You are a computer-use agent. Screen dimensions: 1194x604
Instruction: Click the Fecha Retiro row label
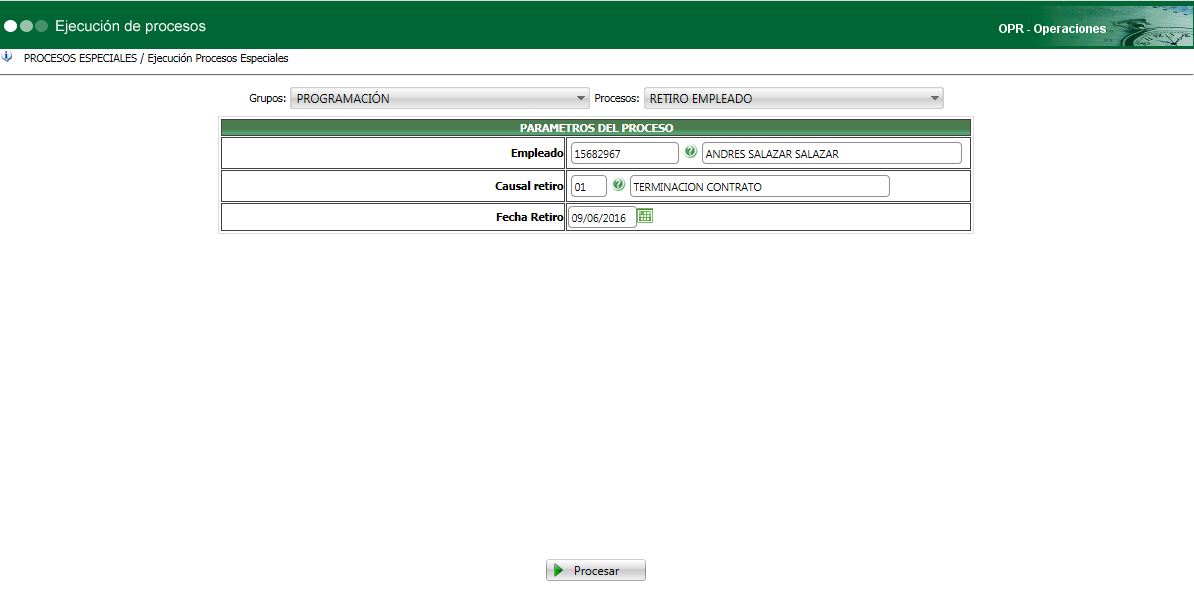click(x=530, y=217)
